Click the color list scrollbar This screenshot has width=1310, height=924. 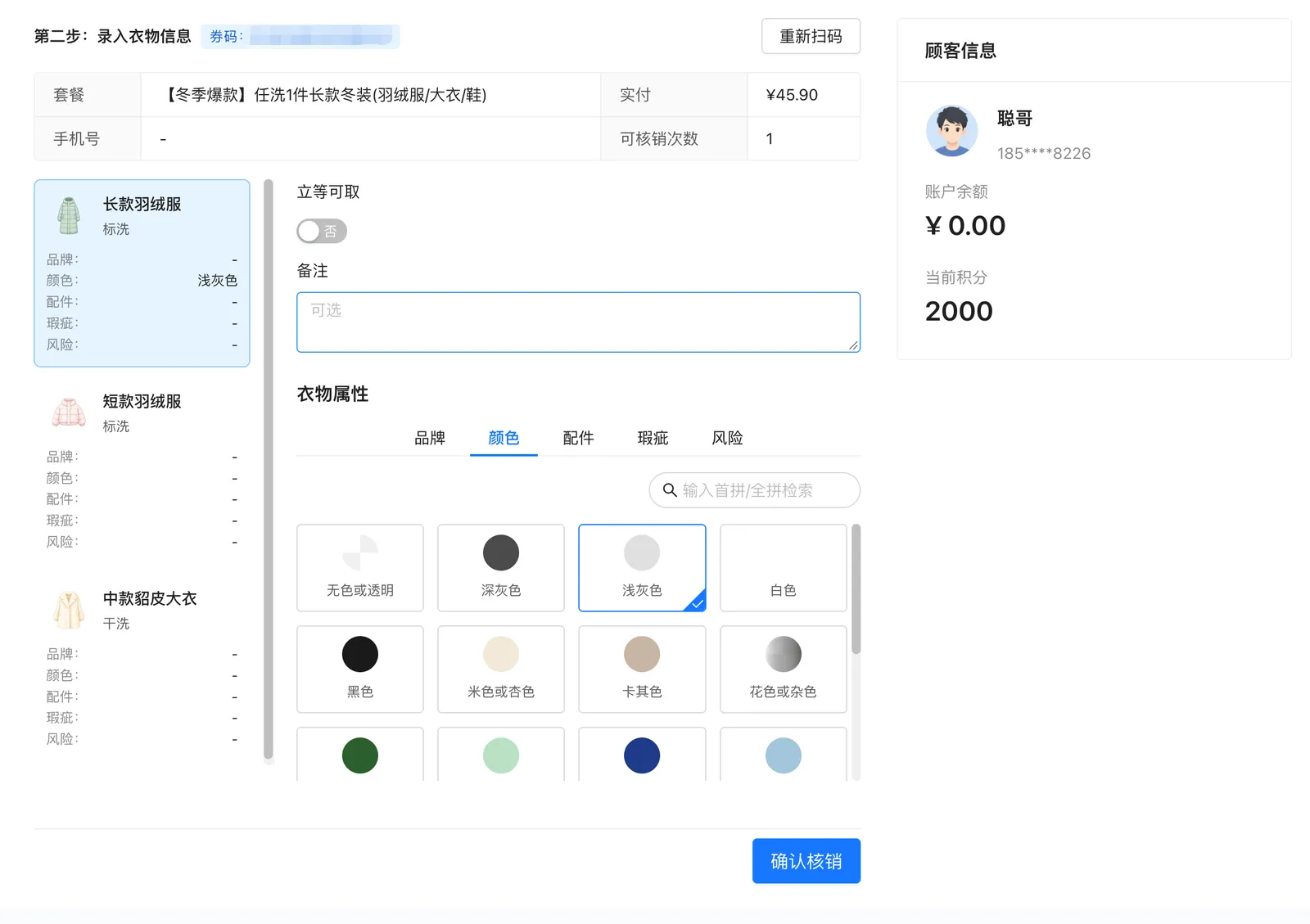coord(856,589)
